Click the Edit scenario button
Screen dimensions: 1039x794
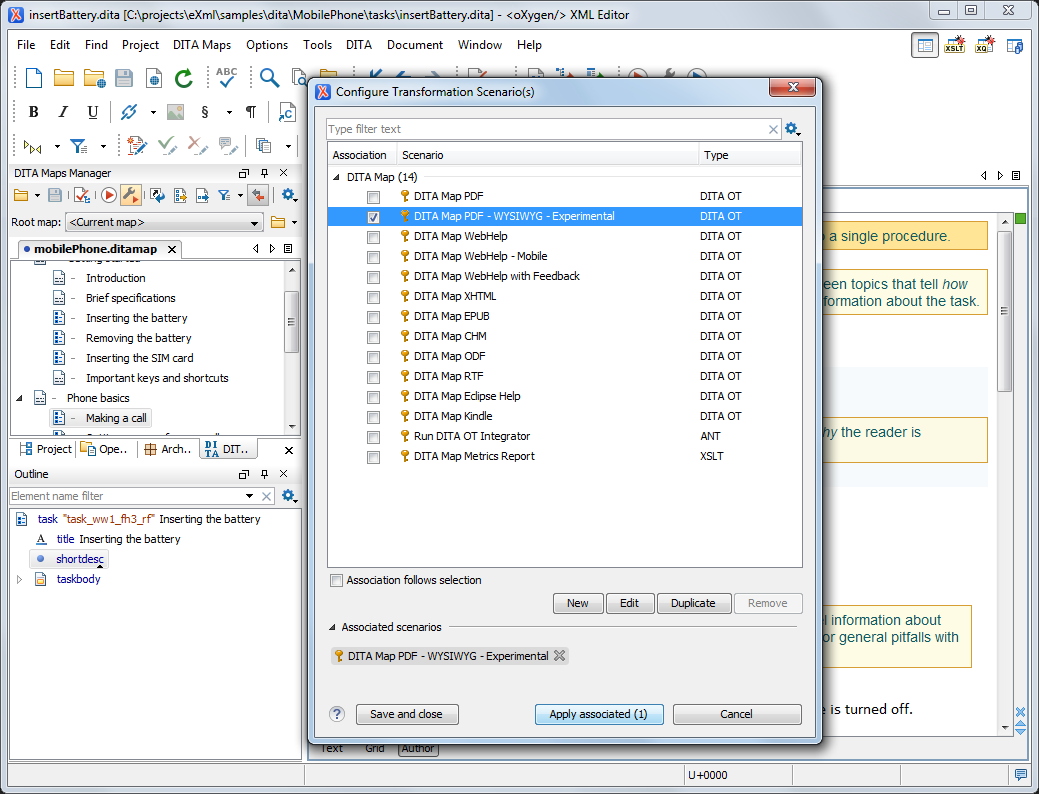pos(629,603)
